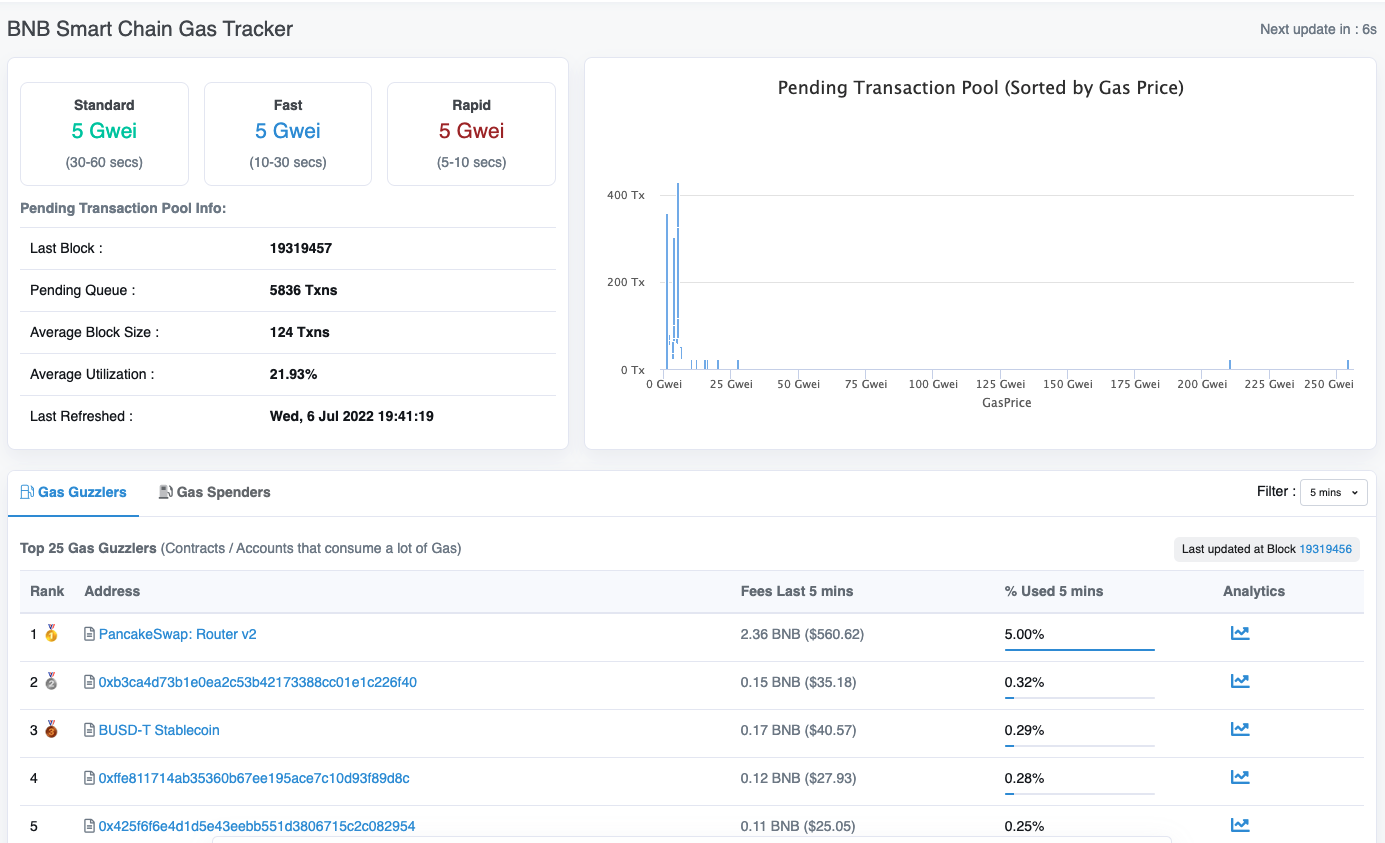Click the 5.00% usage progress bar
The width and height of the screenshot is (1385, 843).
[1079, 650]
